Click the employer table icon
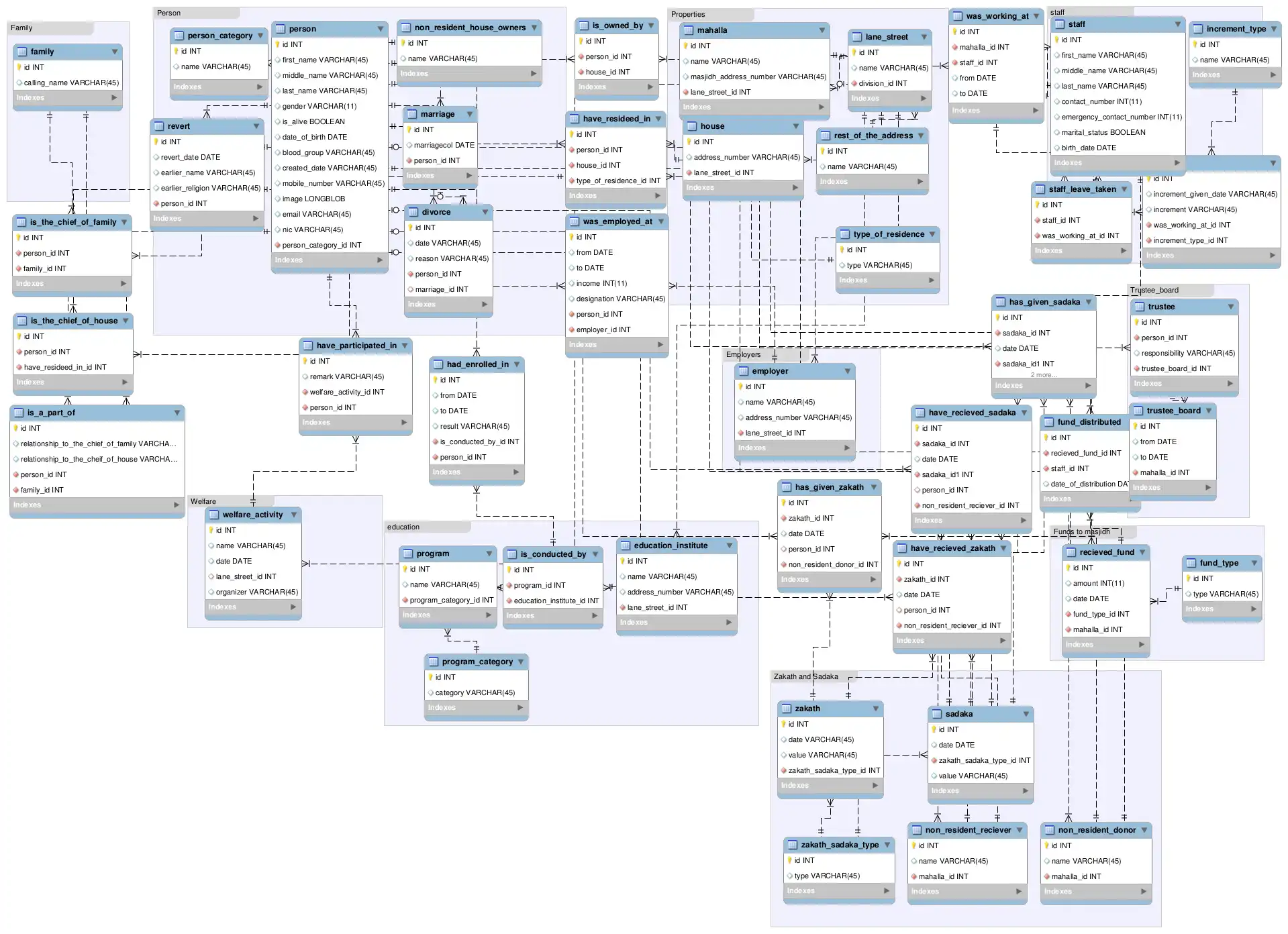The height and width of the screenshot is (934, 1288). pyautogui.click(x=744, y=371)
